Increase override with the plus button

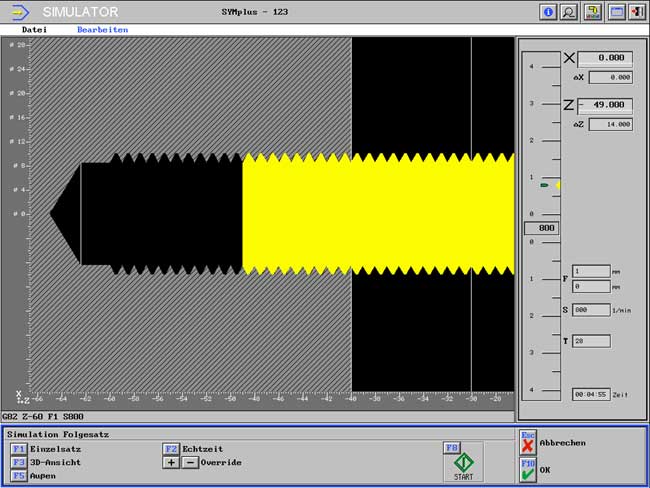pyautogui.click(x=171, y=463)
